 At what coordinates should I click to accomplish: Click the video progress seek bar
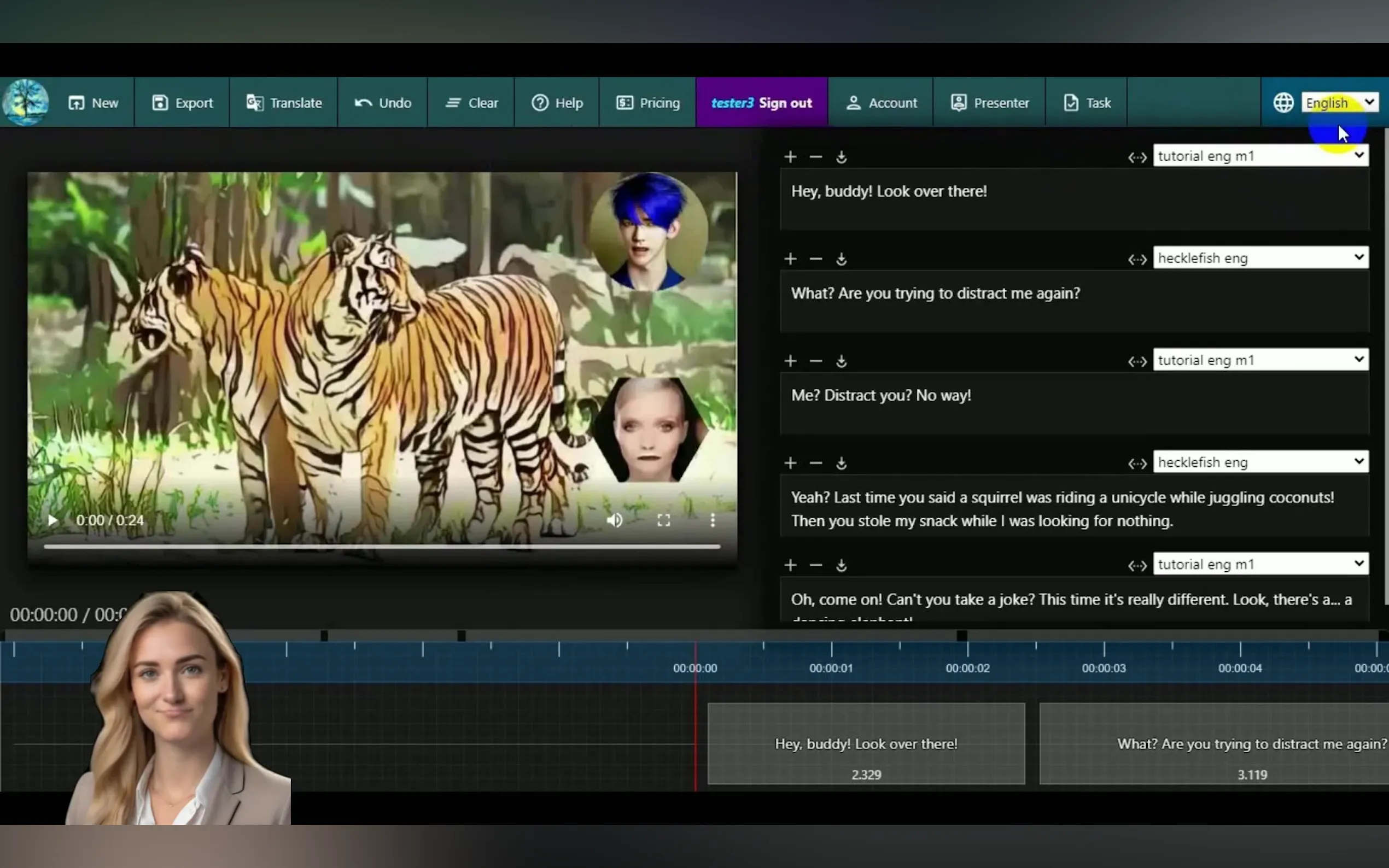coord(382,547)
